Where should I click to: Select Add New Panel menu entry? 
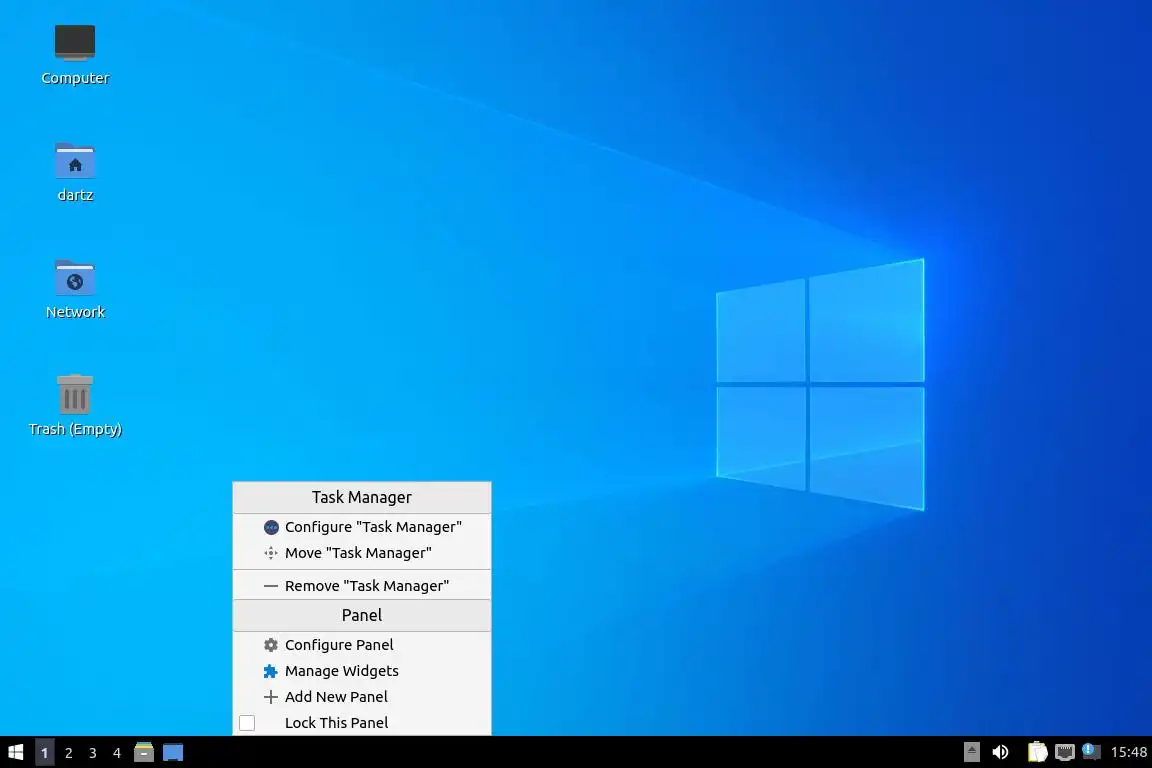[x=361, y=697]
